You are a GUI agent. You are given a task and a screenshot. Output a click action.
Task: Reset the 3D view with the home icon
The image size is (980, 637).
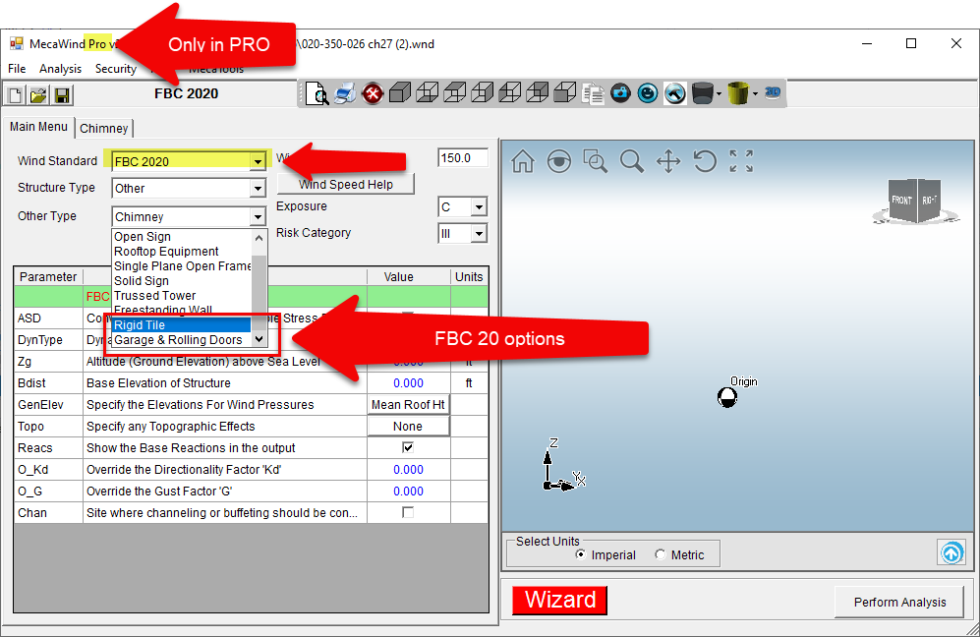coord(522,161)
